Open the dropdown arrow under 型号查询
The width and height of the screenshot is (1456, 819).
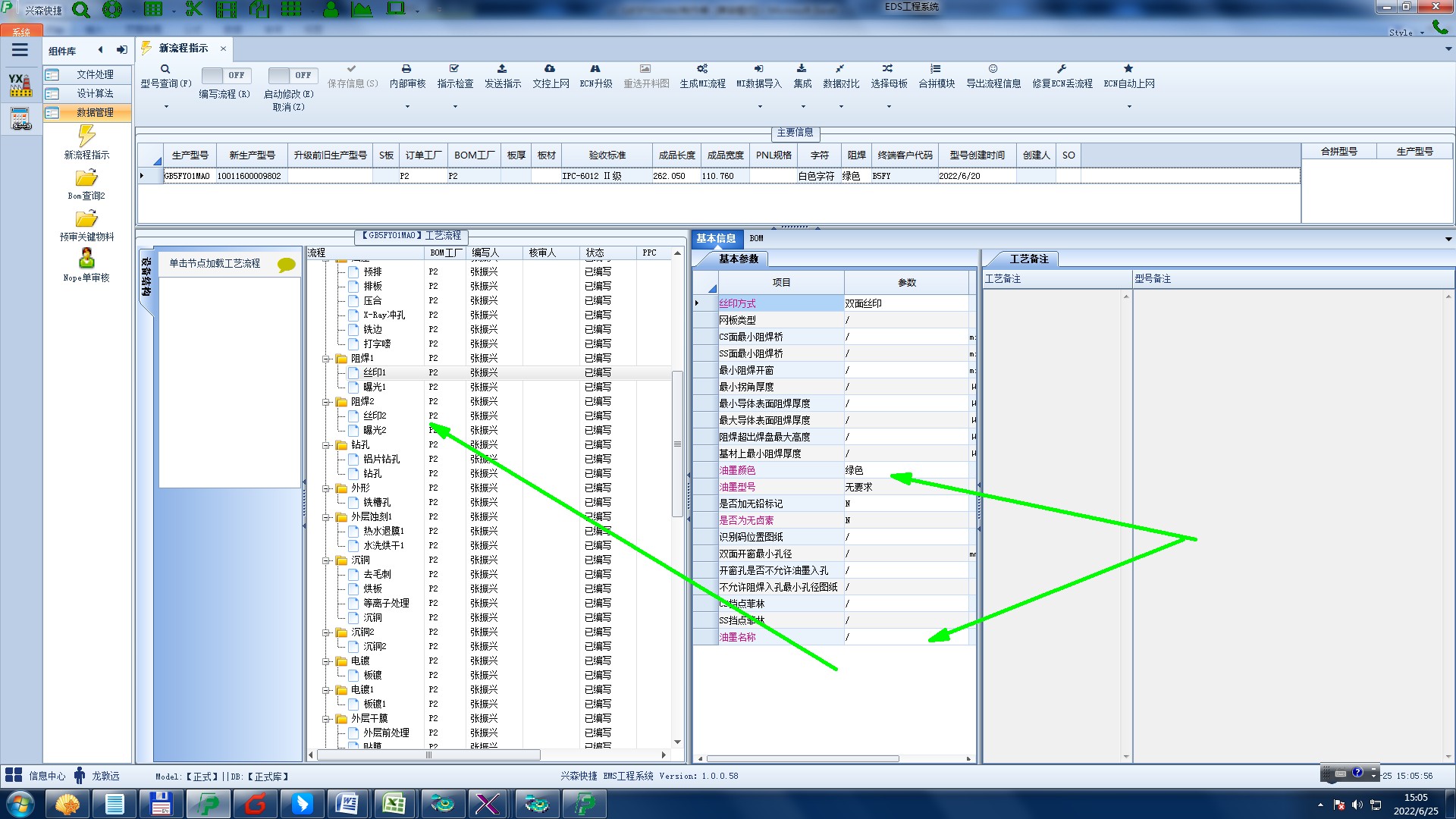coord(166,106)
